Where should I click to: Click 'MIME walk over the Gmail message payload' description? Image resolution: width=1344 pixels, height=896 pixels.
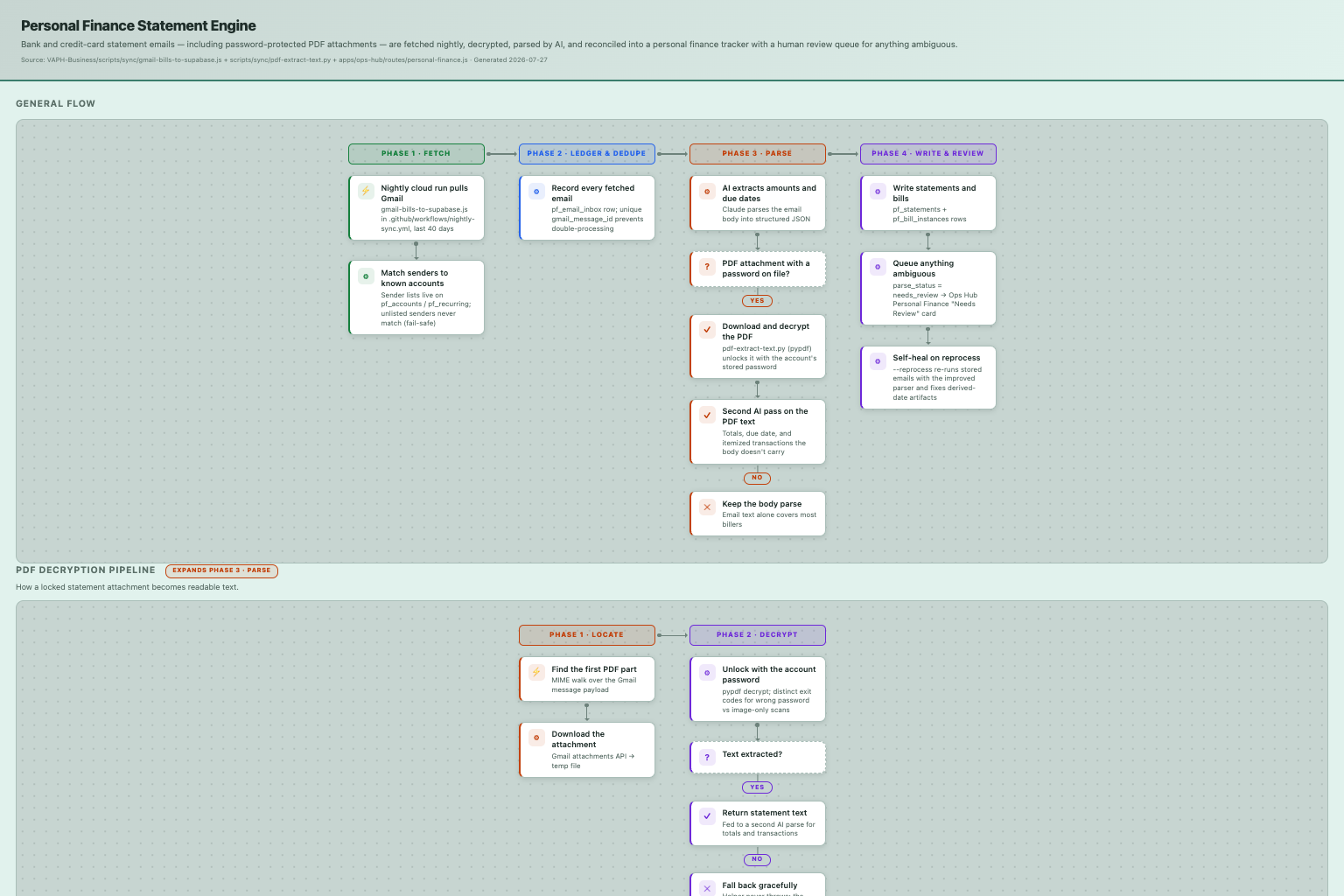594,685
